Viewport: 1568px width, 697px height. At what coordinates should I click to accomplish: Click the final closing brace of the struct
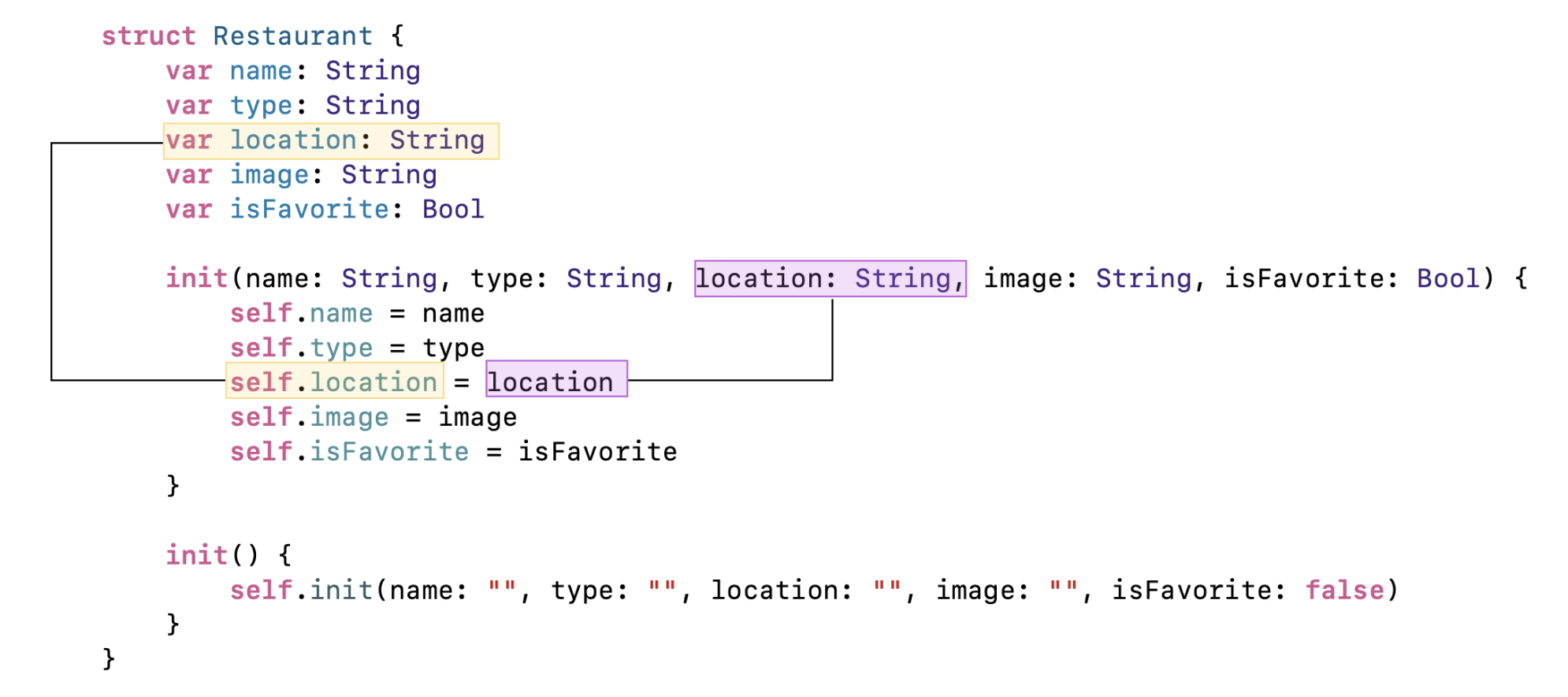click(109, 658)
